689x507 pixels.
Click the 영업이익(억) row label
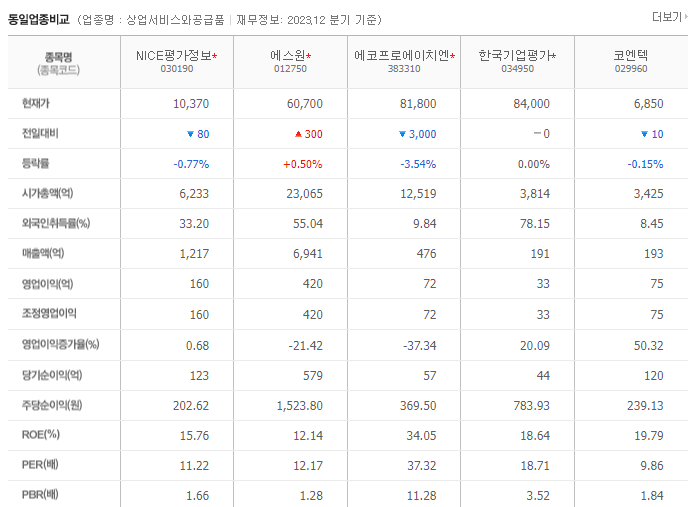pyautogui.click(x=47, y=284)
